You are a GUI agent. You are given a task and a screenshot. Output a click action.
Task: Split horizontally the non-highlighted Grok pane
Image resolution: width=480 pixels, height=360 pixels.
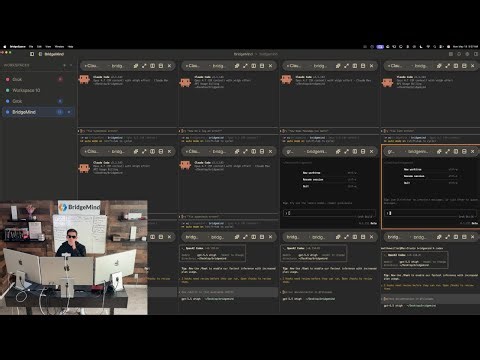363,151
